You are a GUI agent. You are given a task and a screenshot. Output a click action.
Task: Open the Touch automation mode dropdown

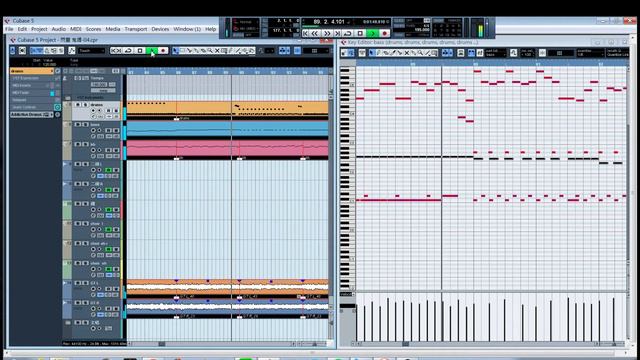tap(92, 51)
